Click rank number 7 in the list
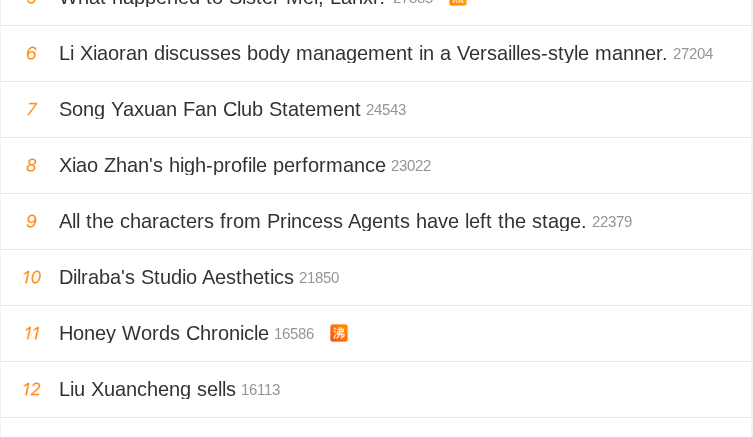 coord(31,109)
